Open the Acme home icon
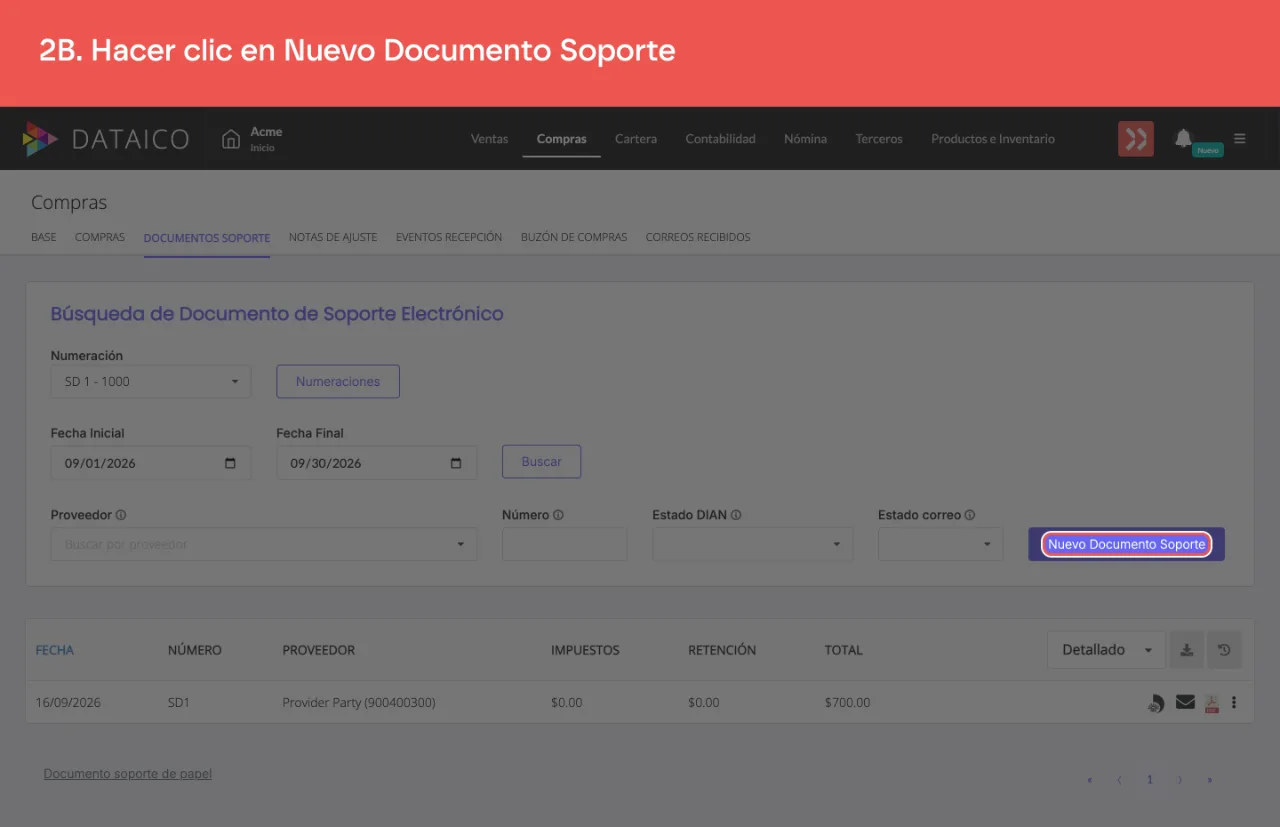 [231, 139]
